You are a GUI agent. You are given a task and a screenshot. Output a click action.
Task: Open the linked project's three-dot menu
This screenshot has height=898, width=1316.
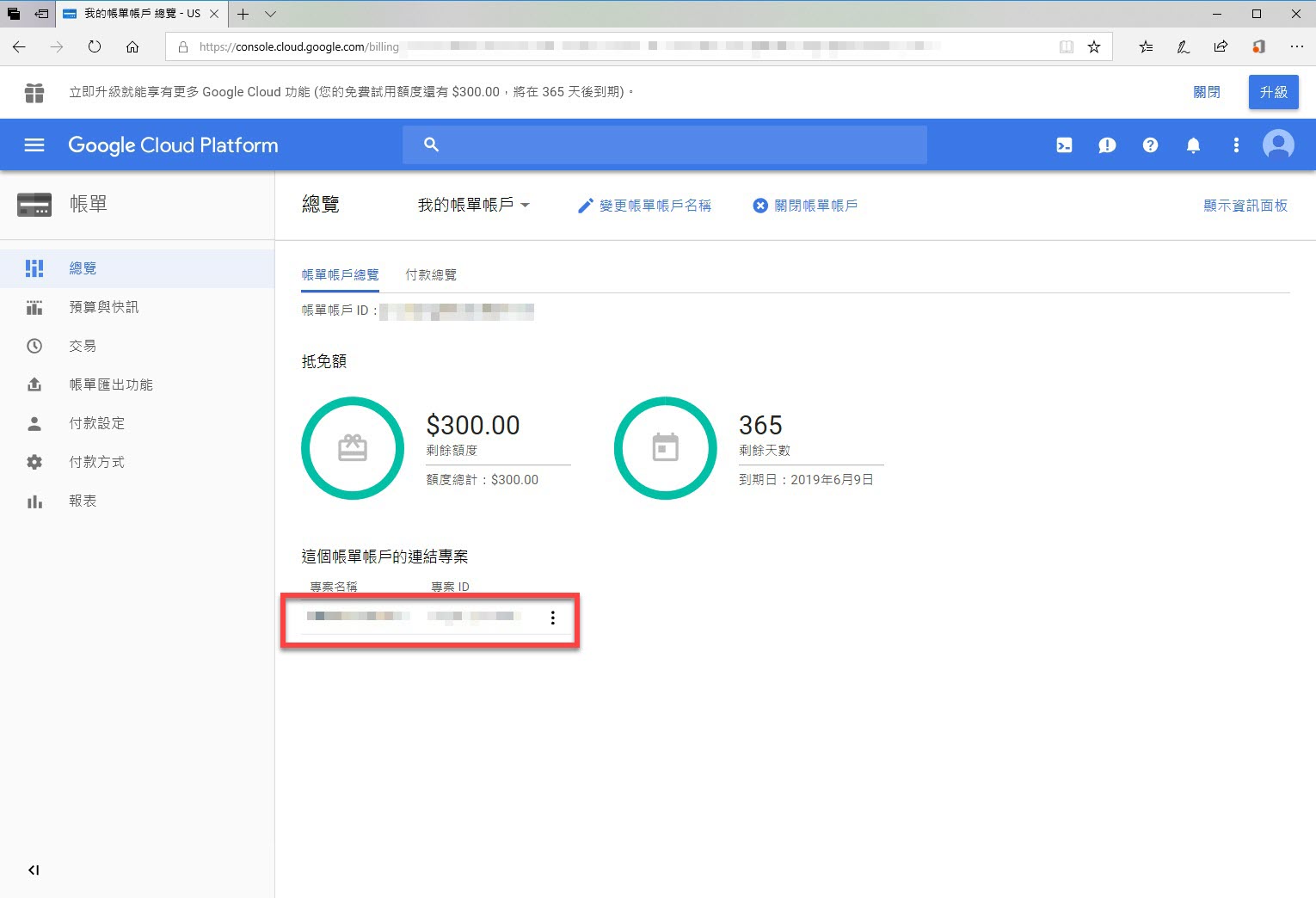click(553, 618)
